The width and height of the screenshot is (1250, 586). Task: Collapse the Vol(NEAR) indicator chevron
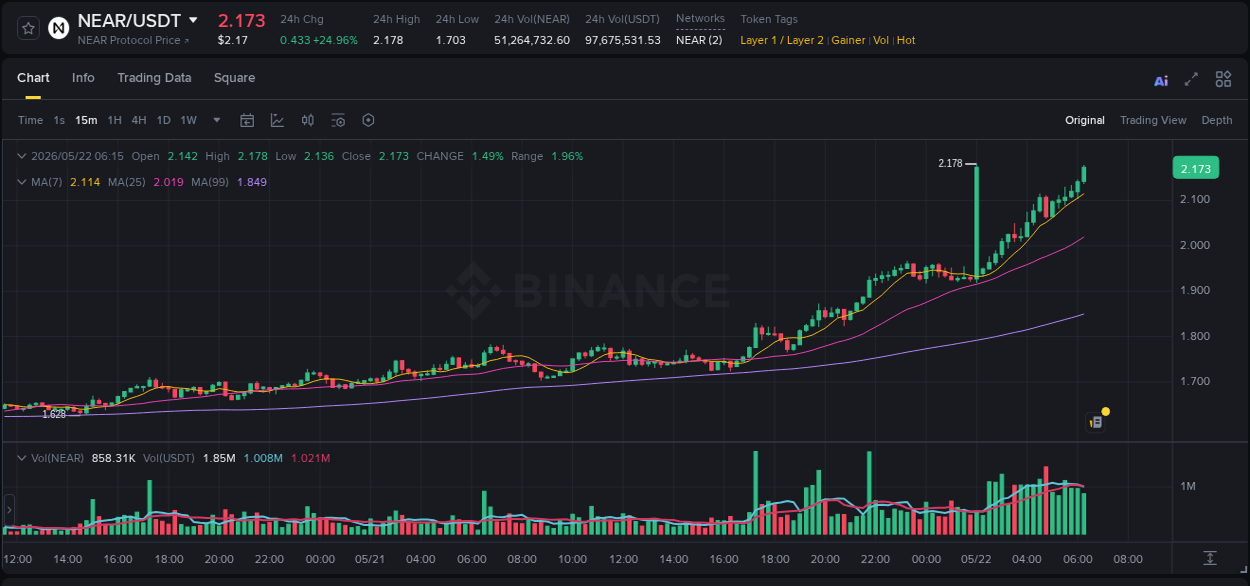point(22,458)
